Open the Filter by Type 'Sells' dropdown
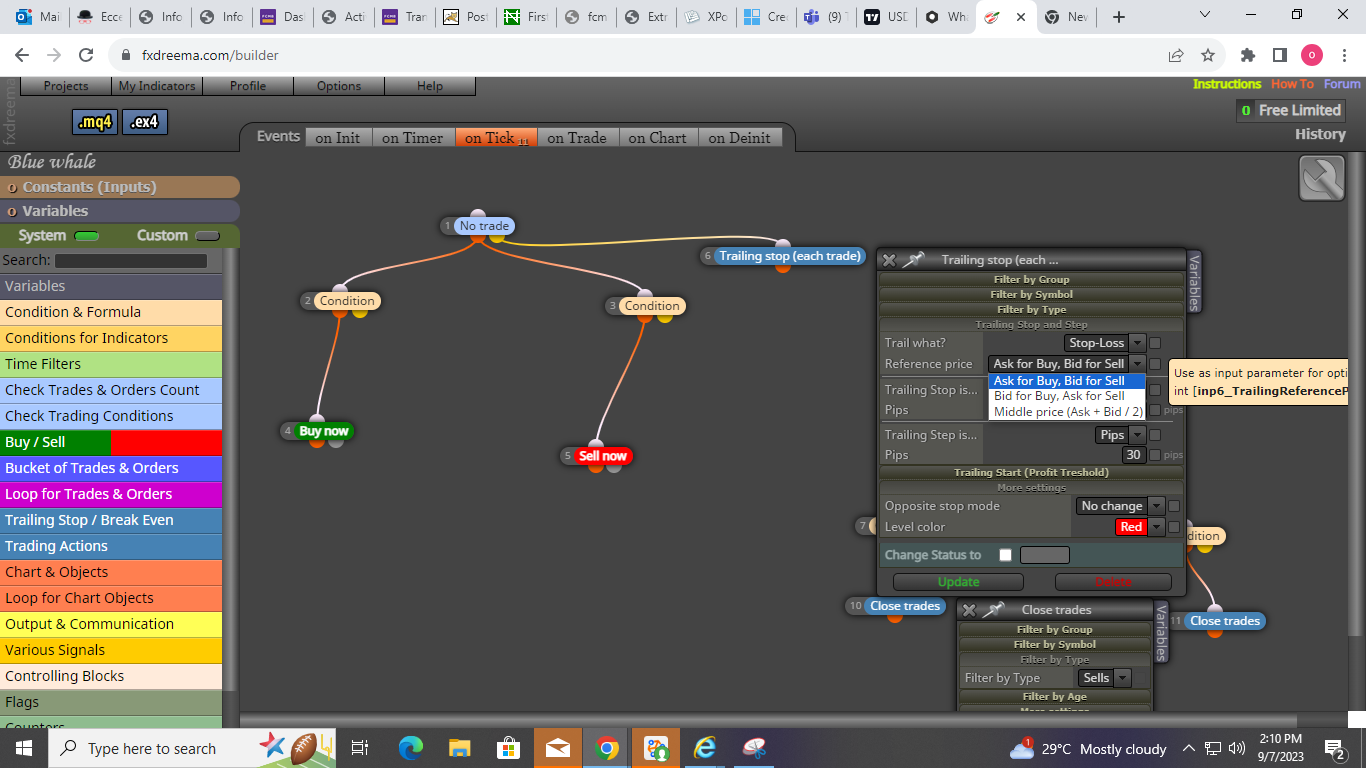 (1105, 678)
